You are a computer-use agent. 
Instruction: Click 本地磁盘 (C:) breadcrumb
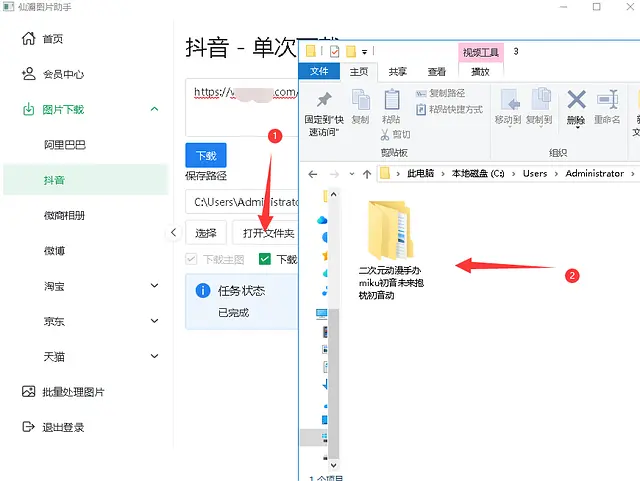[478, 174]
